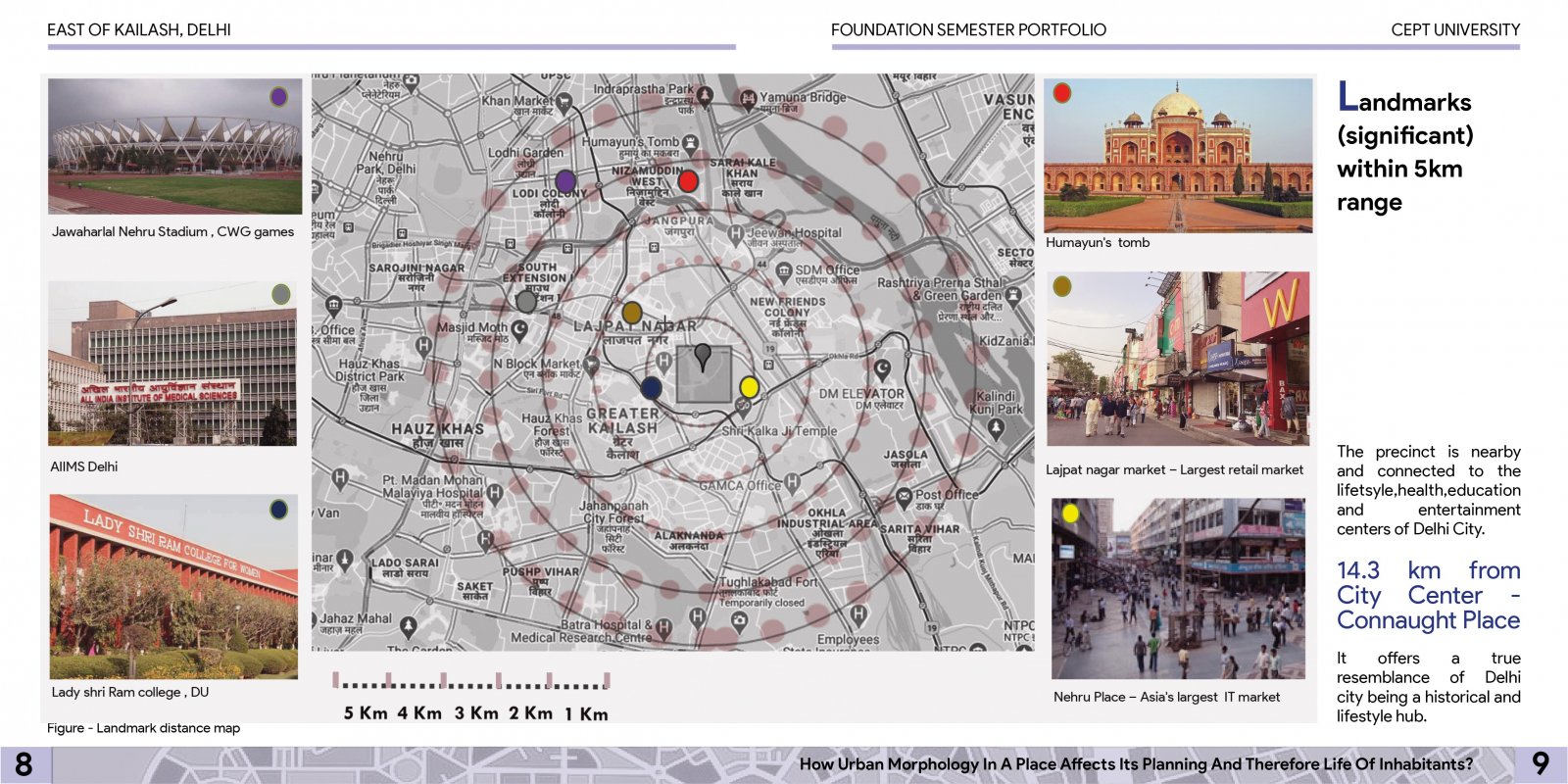Click the Masjid Moth map pin
This screenshot has height=784, width=1568.
click(x=519, y=329)
